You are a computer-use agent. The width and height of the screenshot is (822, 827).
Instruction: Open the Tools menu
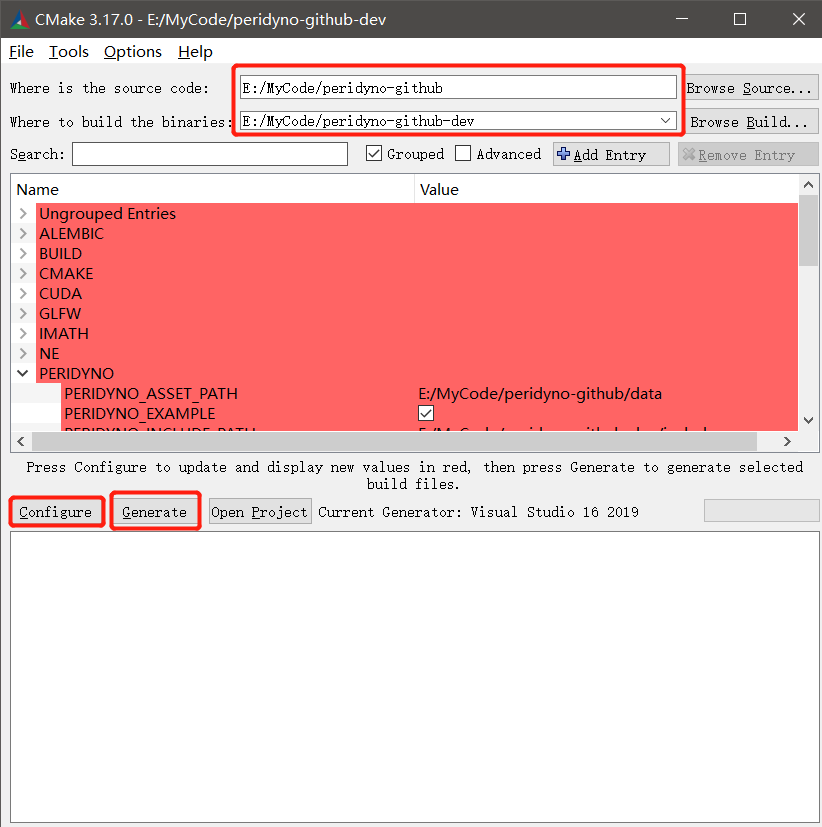69,52
